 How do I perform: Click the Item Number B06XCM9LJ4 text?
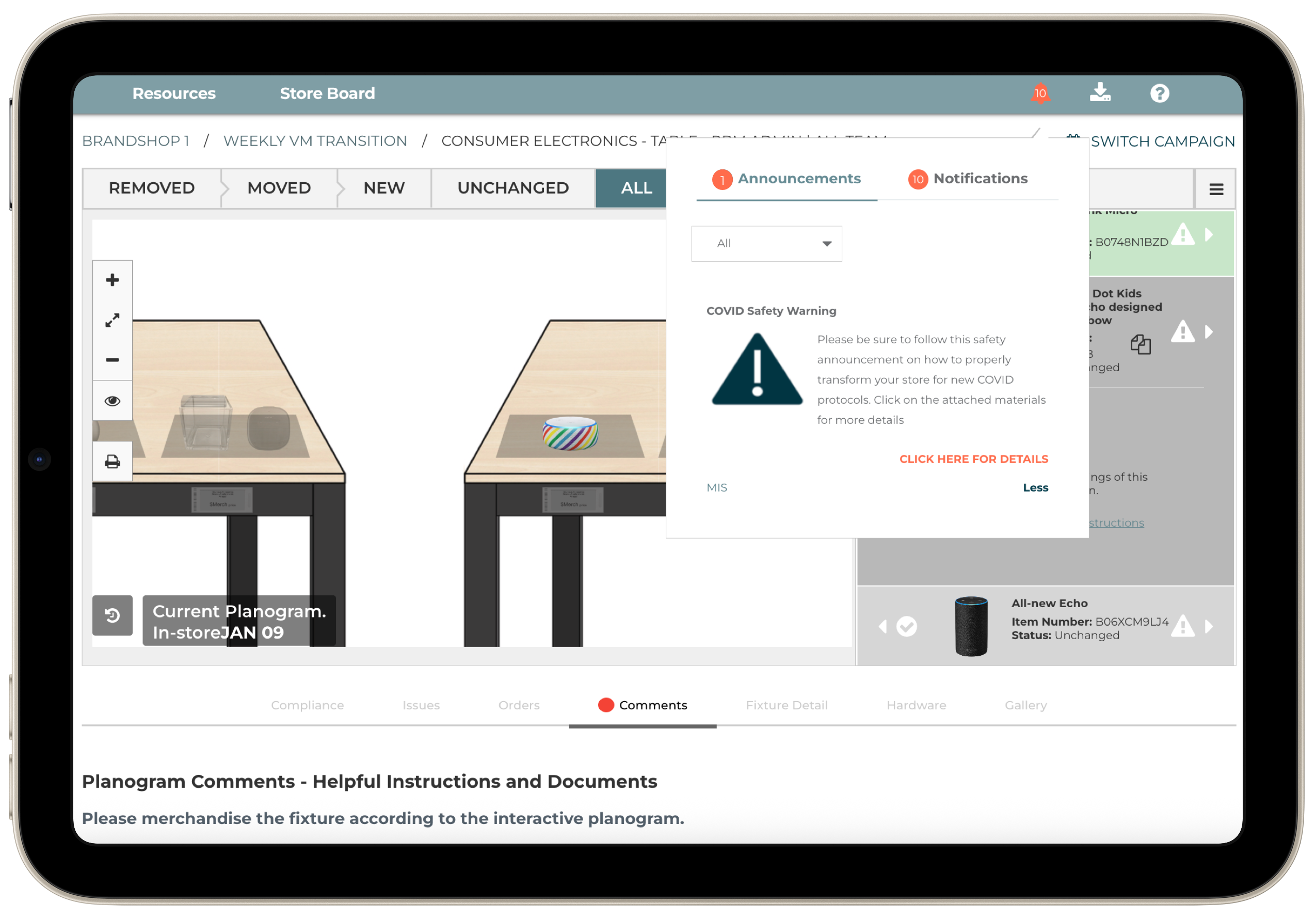coord(1089,622)
